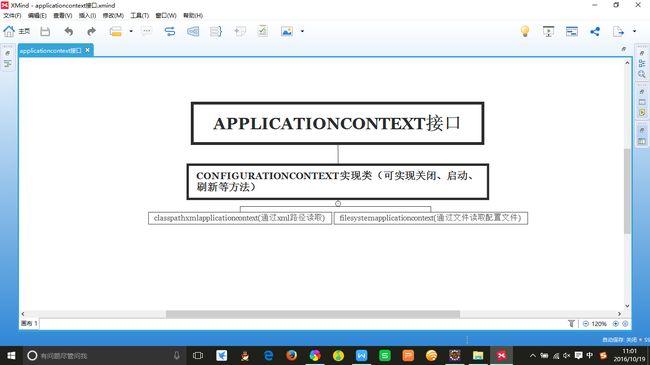Click the boundary icon
650x365 pixels.
(193, 31)
